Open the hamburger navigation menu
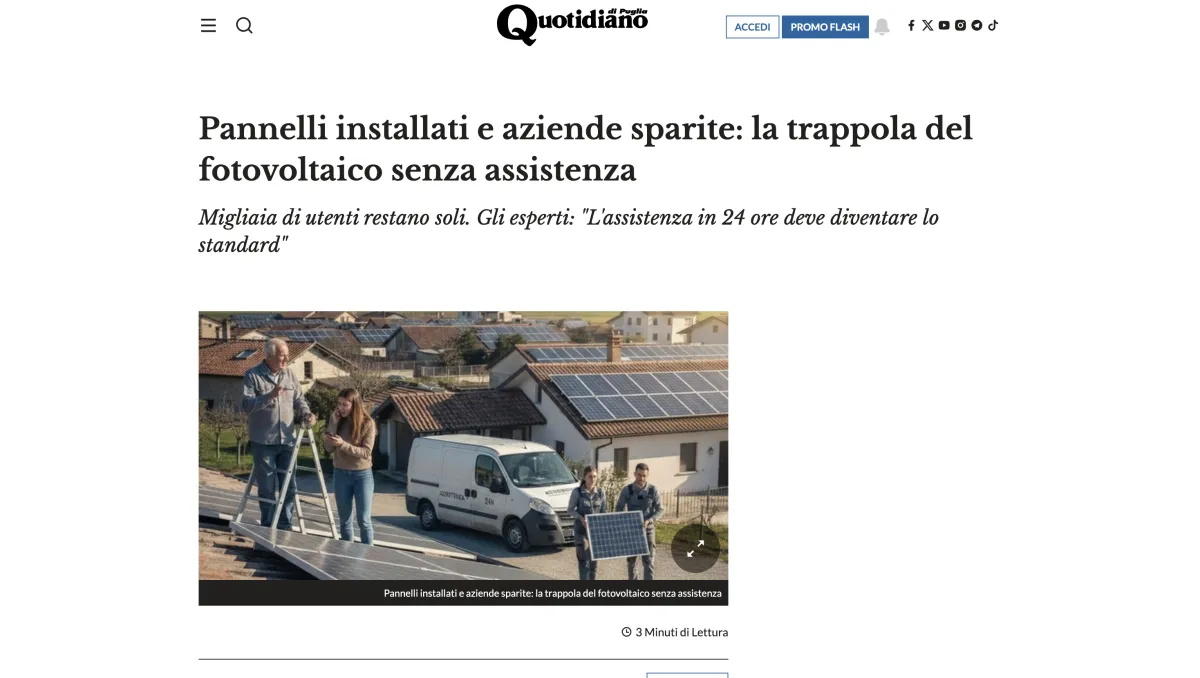 [208, 26]
